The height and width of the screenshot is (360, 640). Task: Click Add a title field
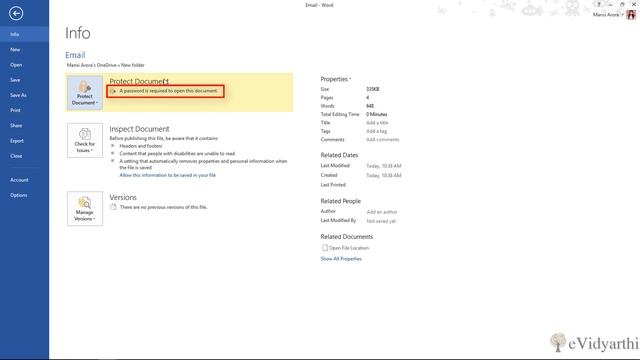point(377,123)
